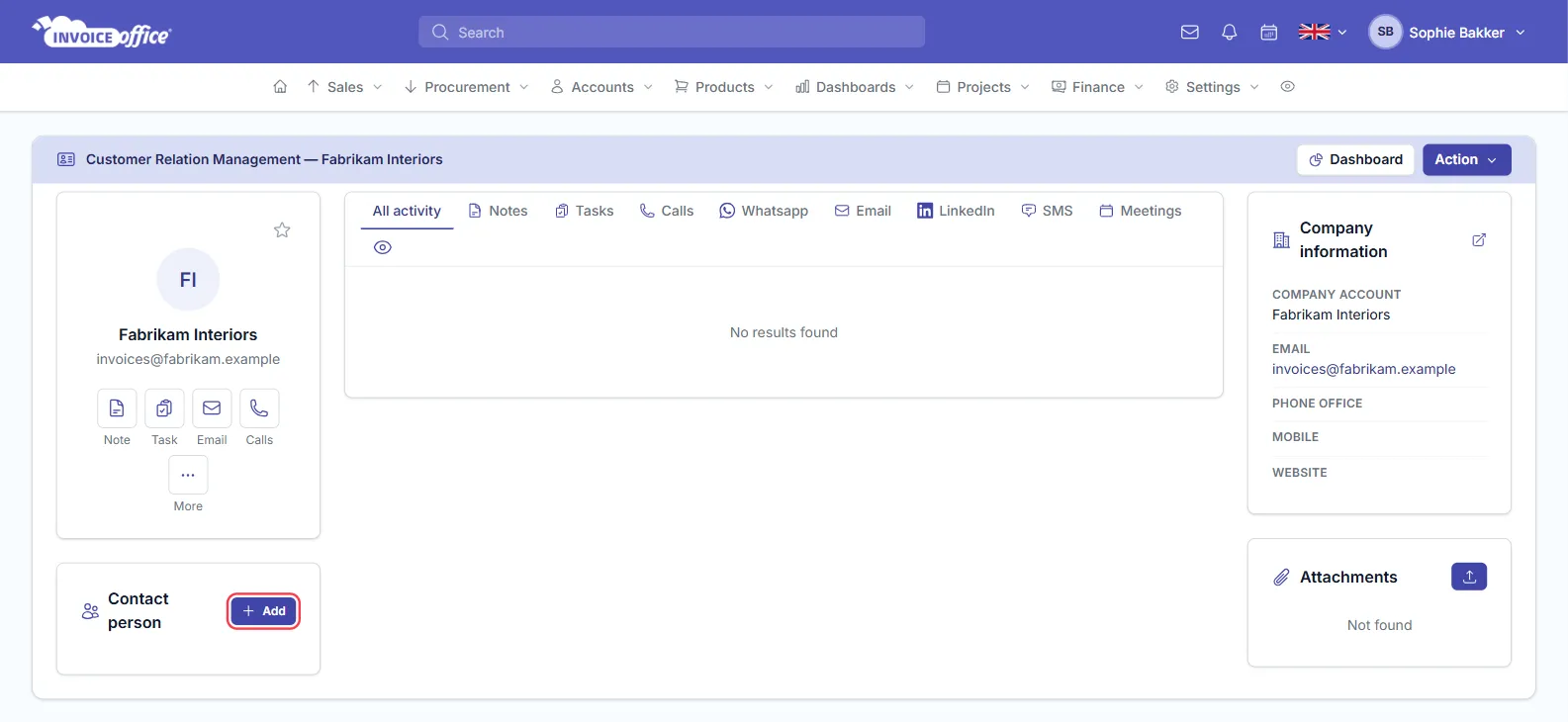
Task: Open the calendar icon in header
Action: pos(1269,32)
